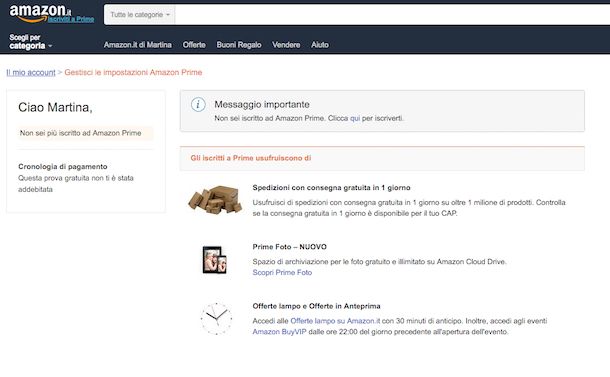Click the shipping boxes image
The image size is (610, 377).
215,199
